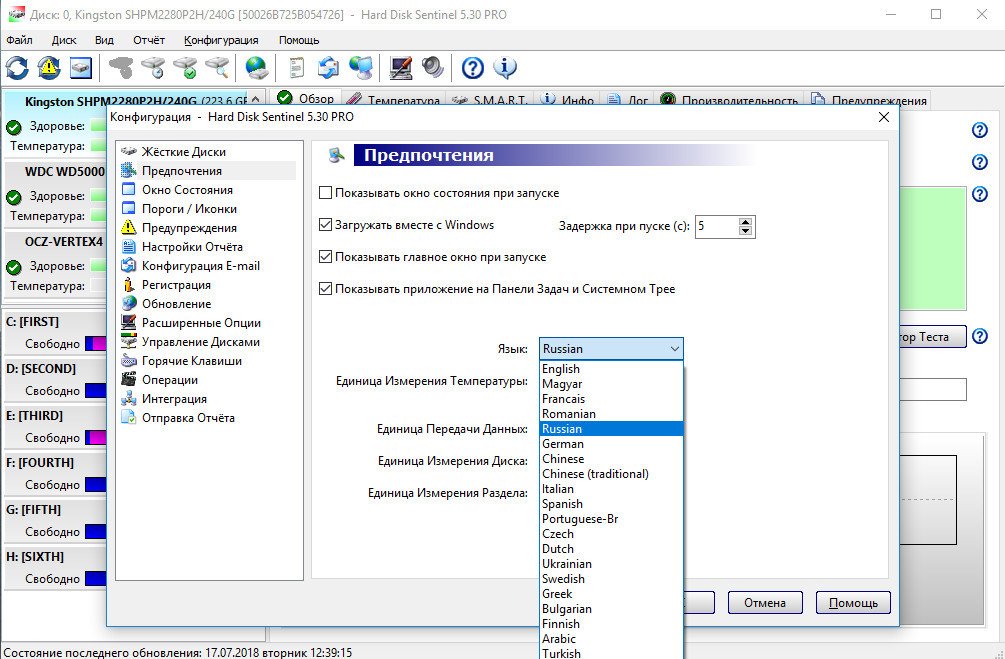Close the Конфигурация dialog
Image resolution: width=1005 pixels, height=659 pixels.
coord(883,117)
